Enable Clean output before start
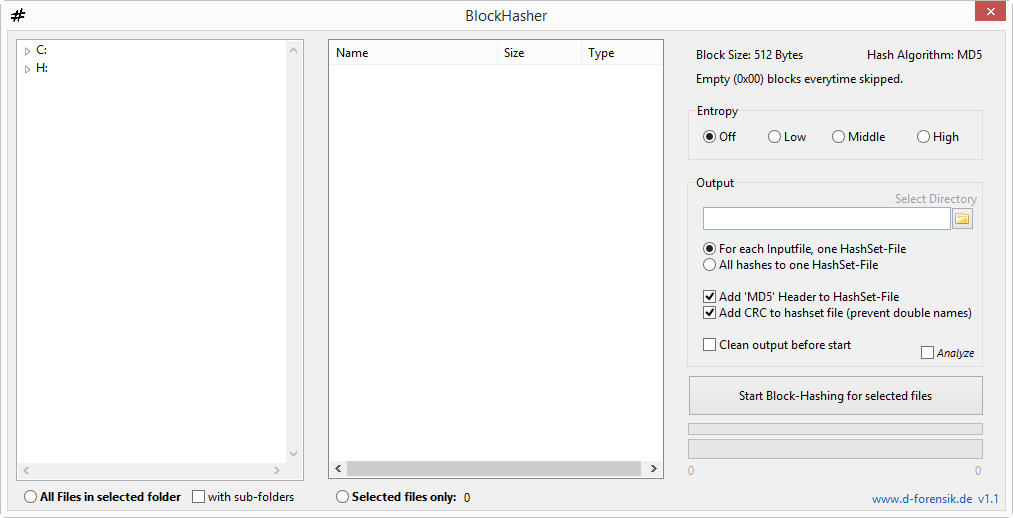This screenshot has width=1013, height=518. (709, 345)
